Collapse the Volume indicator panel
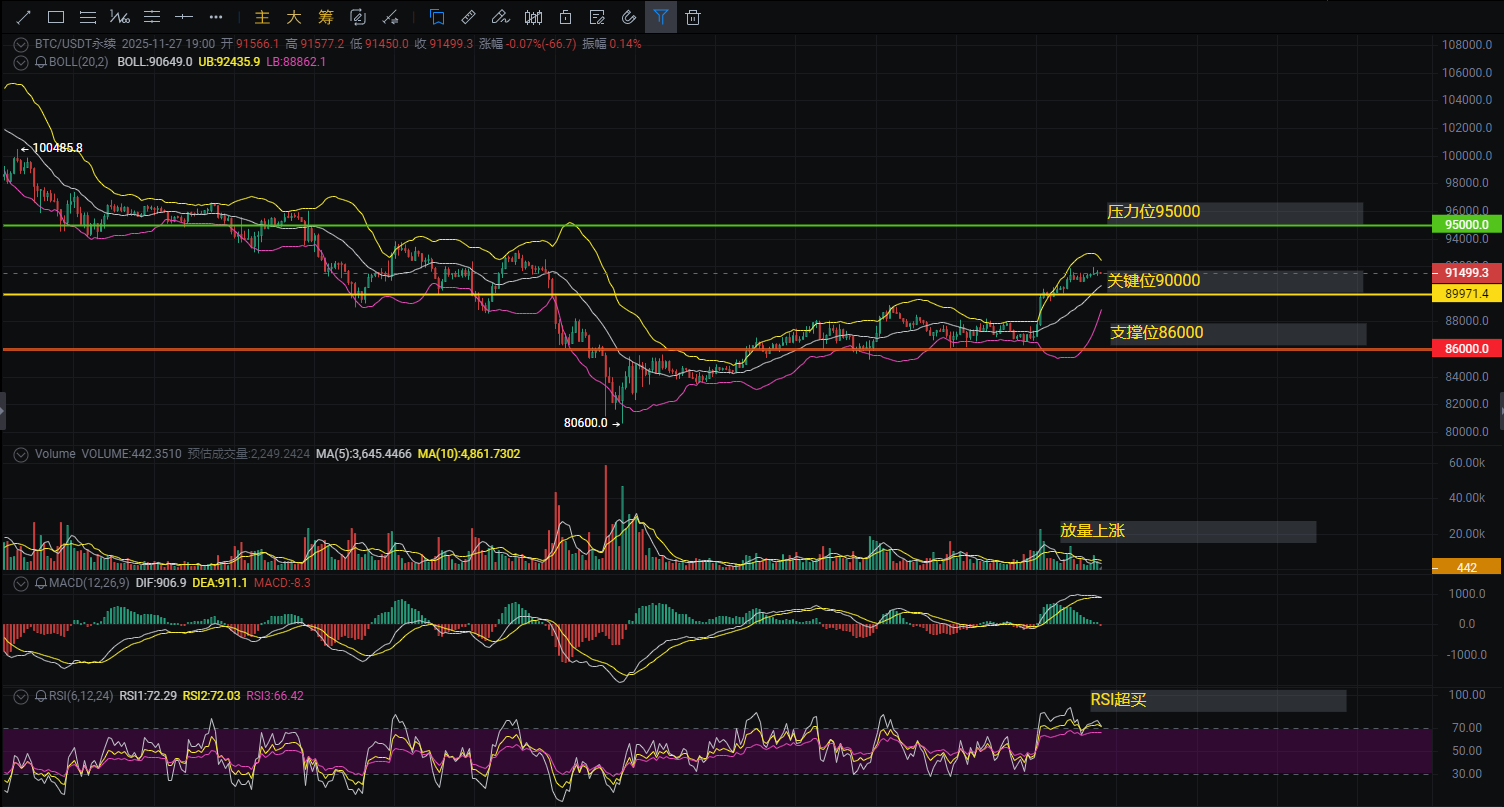Viewport: 1504px width, 807px height. (21, 454)
